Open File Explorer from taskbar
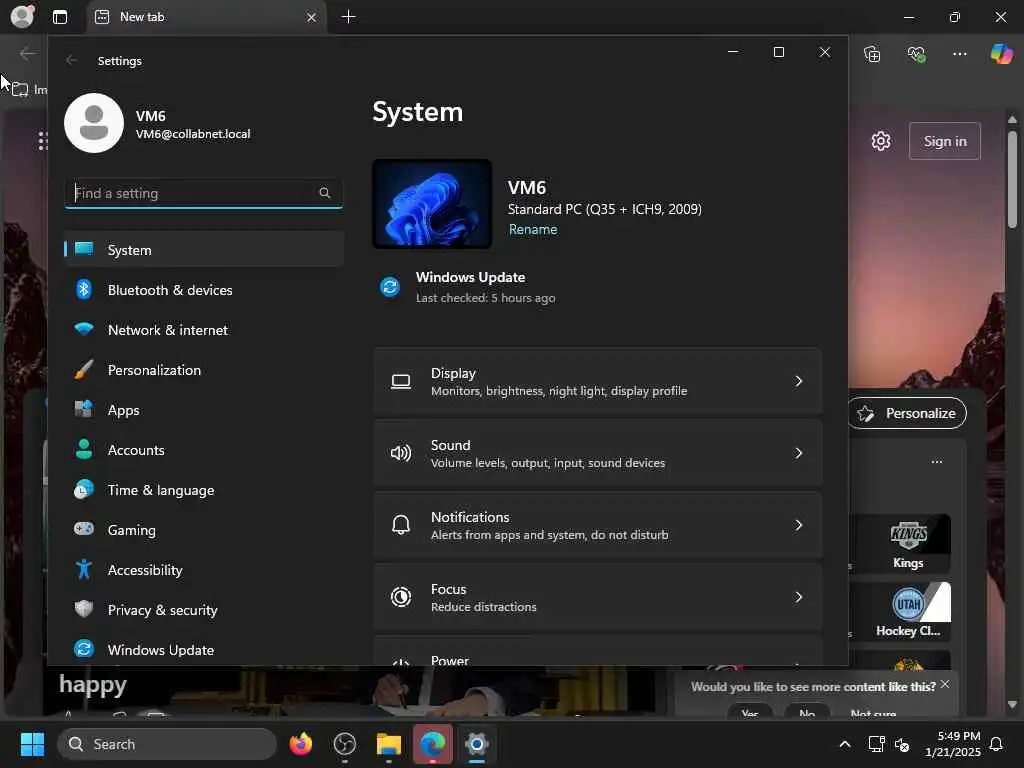 click(389, 744)
